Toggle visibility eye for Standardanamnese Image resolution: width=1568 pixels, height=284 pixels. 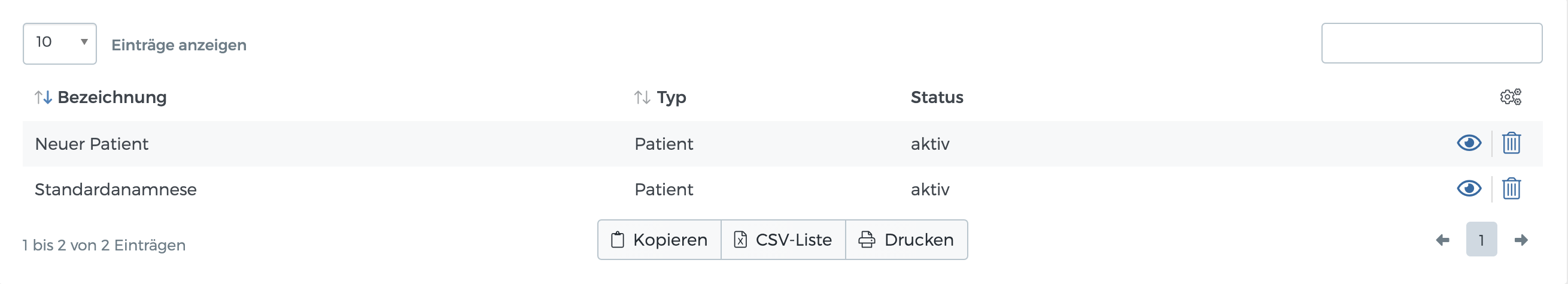click(x=1469, y=189)
